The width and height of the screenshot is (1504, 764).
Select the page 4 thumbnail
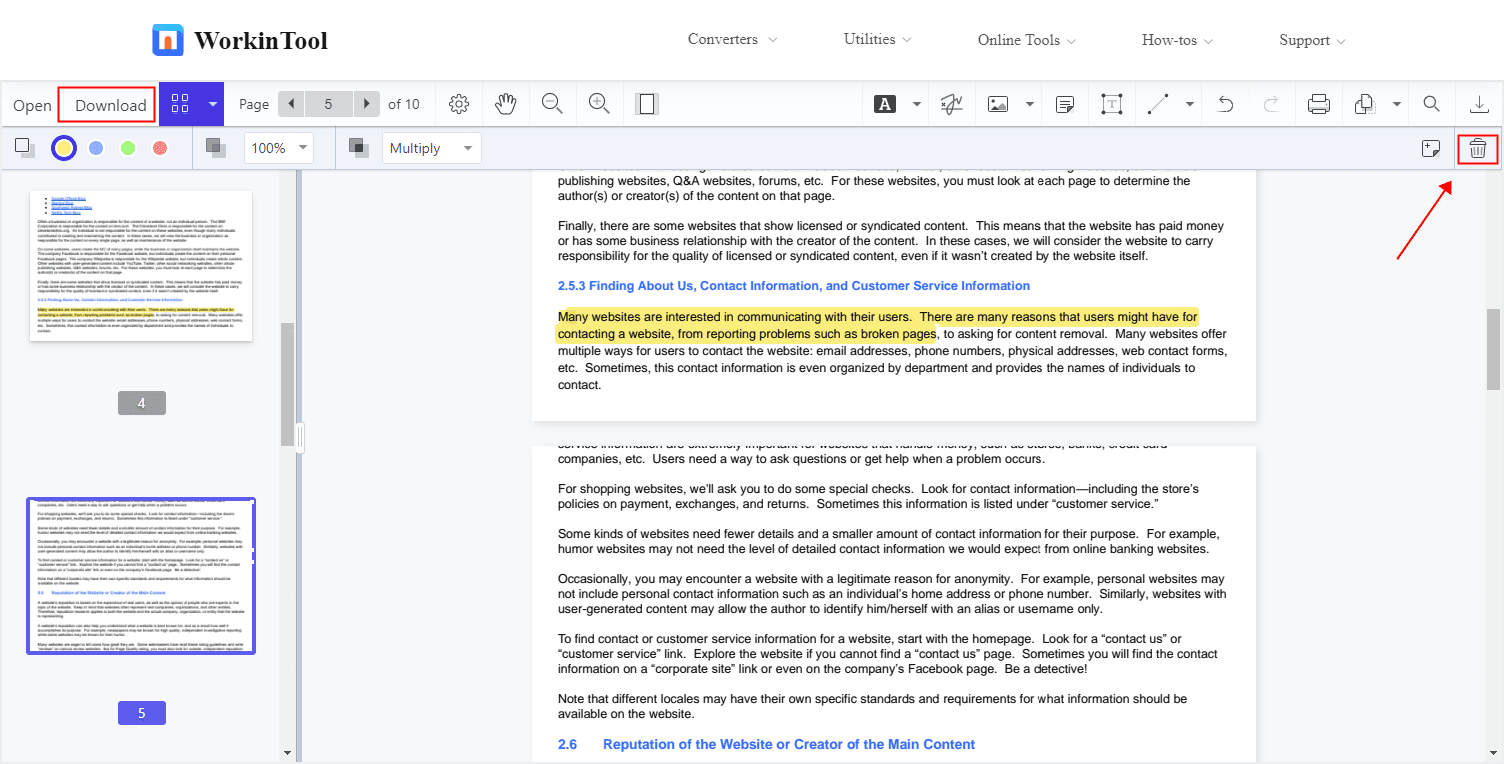click(141, 266)
